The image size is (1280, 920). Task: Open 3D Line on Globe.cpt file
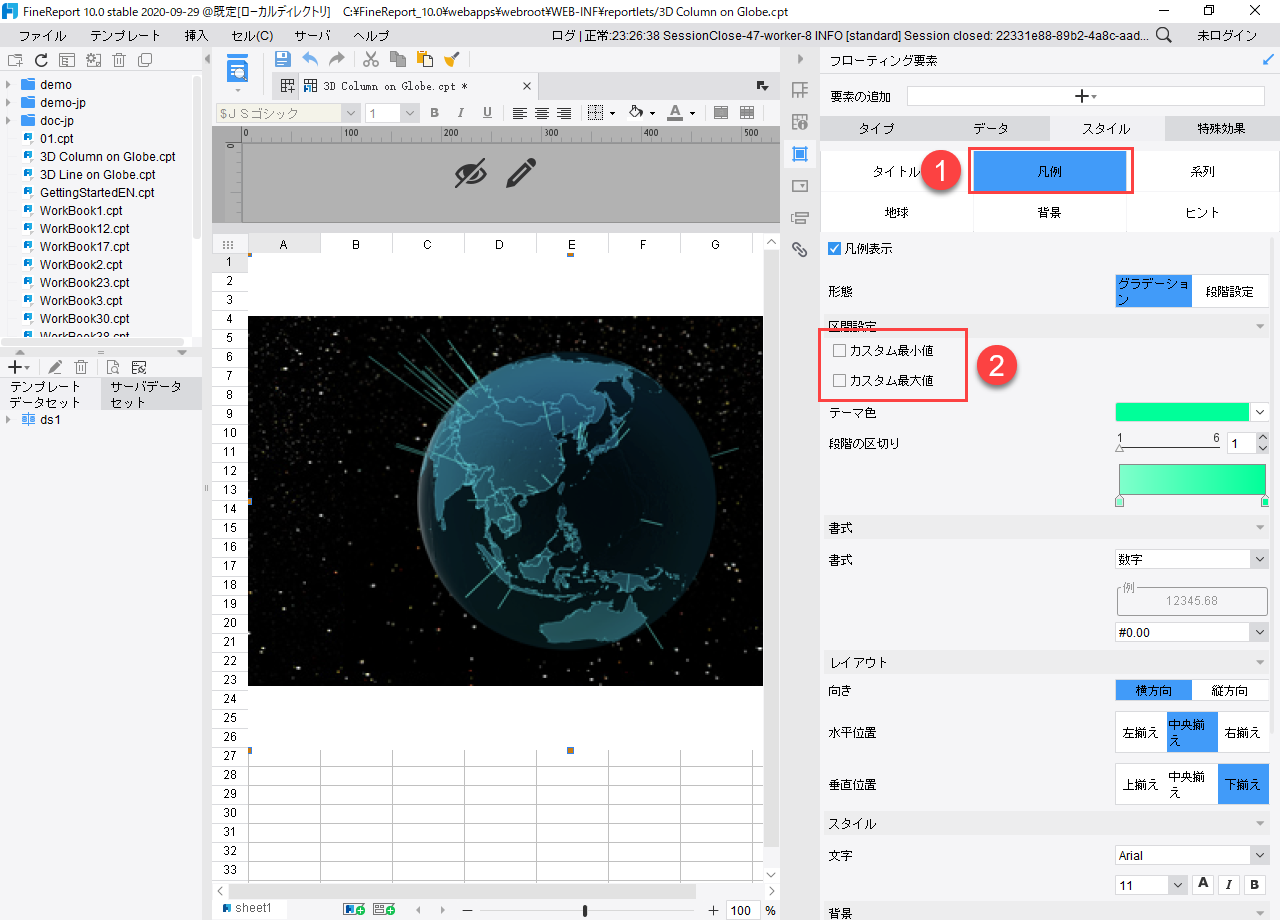coord(98,175)
